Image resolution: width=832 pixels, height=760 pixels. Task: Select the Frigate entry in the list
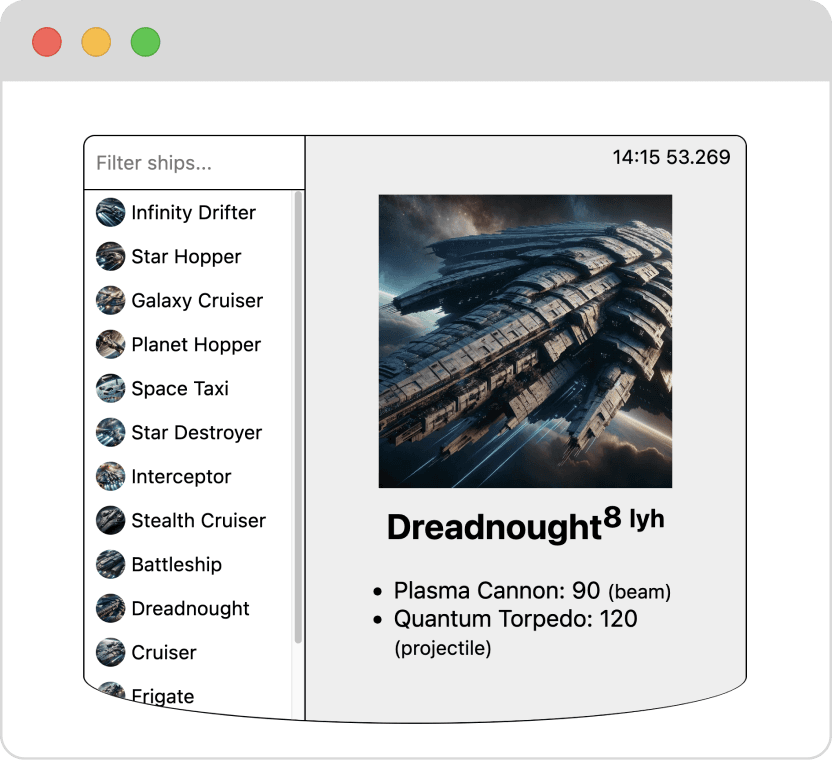point(162,694)
